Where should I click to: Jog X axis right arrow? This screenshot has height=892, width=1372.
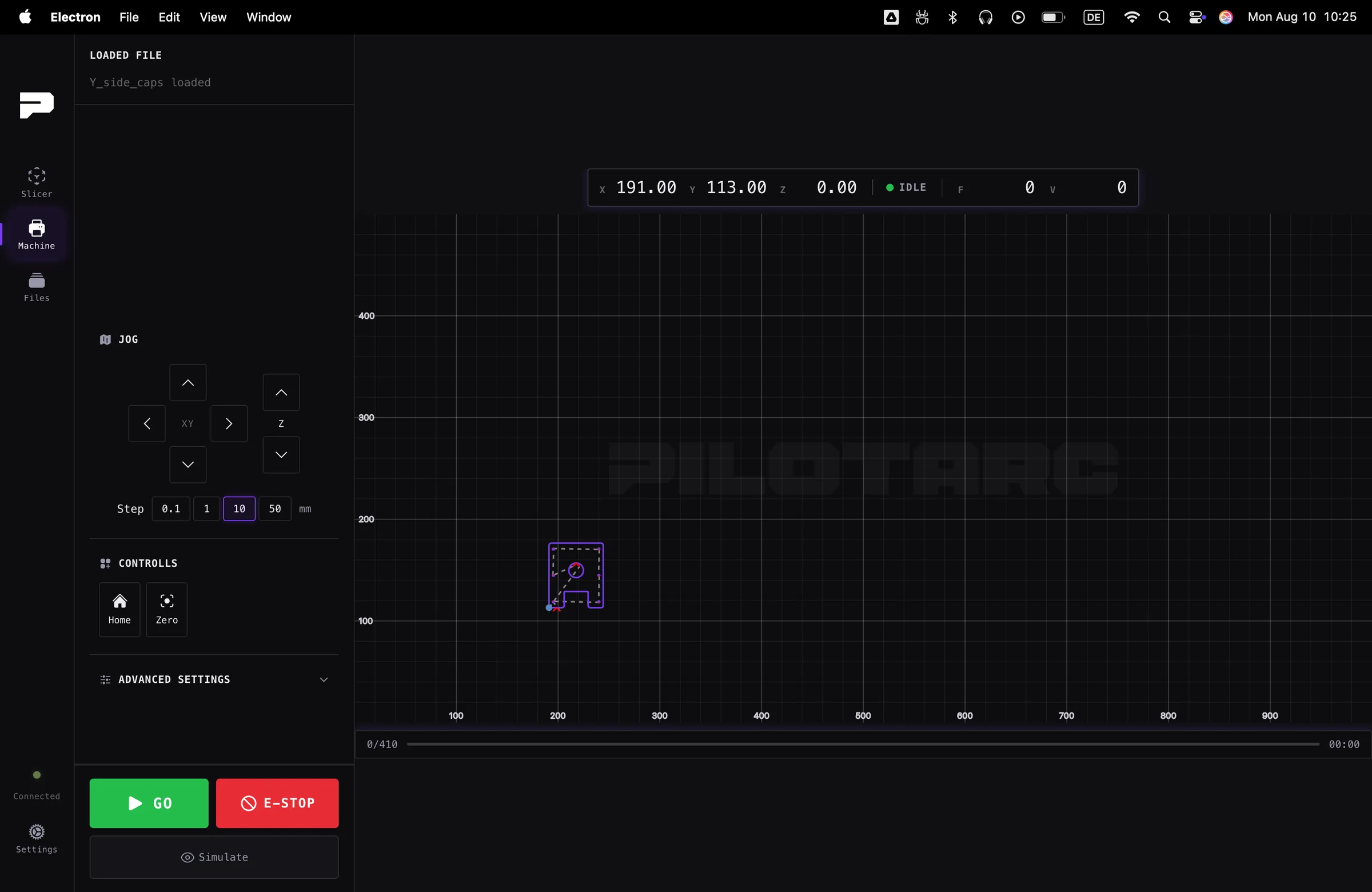tap(229, 423)
